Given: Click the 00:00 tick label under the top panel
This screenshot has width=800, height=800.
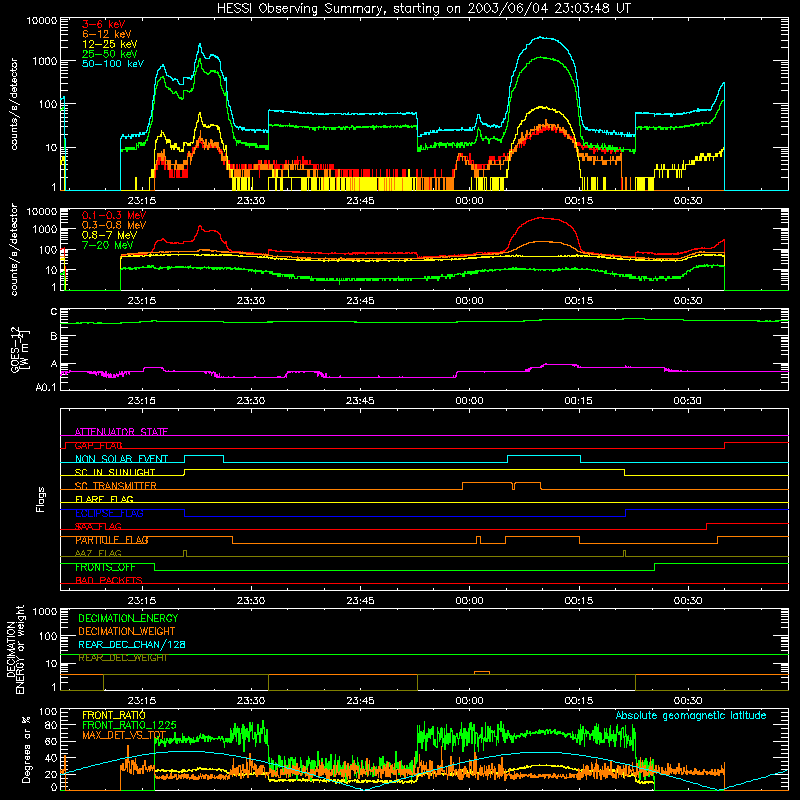Looking at the screenshot, I should click(469, 201).
